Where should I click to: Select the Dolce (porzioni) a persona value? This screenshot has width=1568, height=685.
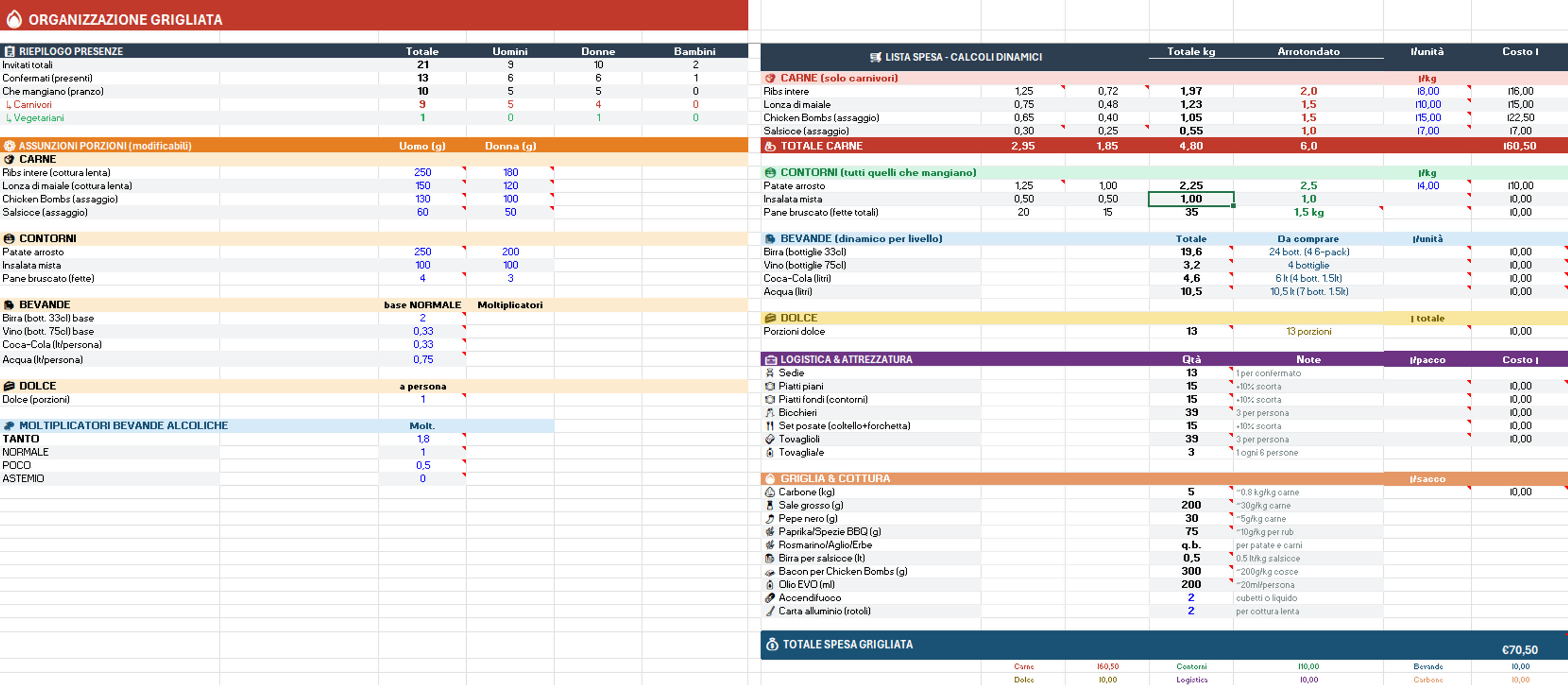(x=423, y=399)
